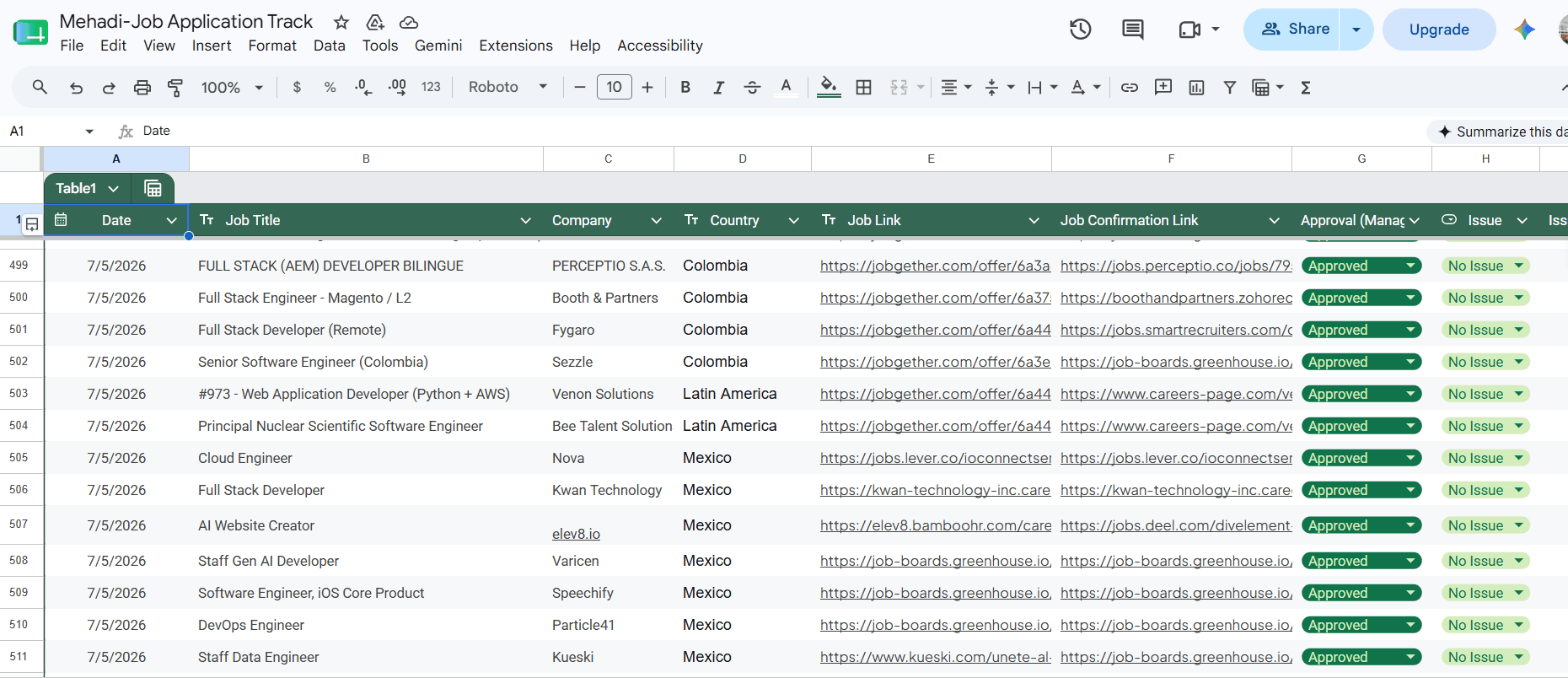Decrease font size with minus button
The height and width of the screenshot is (678, 1568).
tap(580, 87)
